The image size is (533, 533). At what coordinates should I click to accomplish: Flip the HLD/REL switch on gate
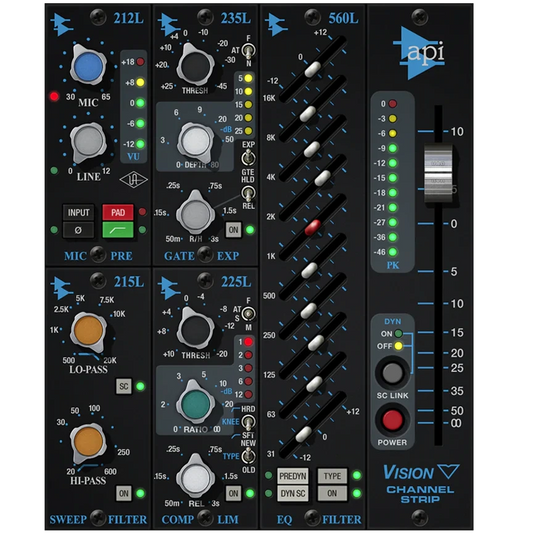click(x=248, y=193)
